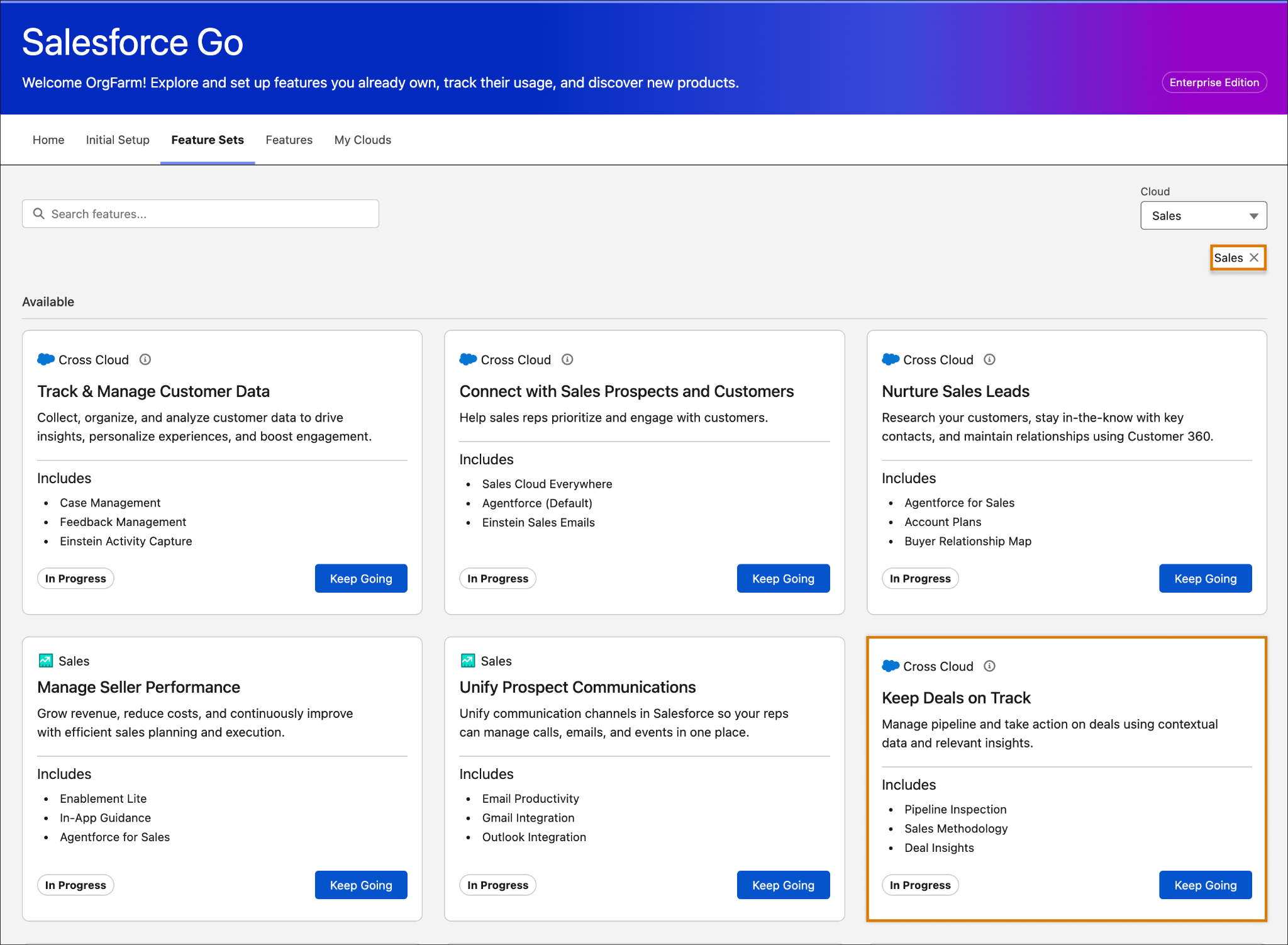Click the Enterprise Edition badge

1214,82
